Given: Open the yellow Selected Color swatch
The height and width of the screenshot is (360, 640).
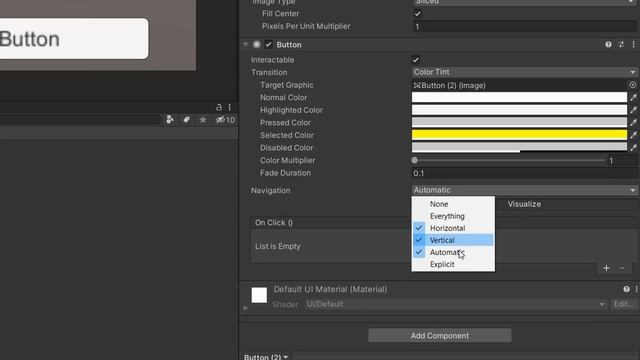Looking at the screenshot, I should coord(519,135).
